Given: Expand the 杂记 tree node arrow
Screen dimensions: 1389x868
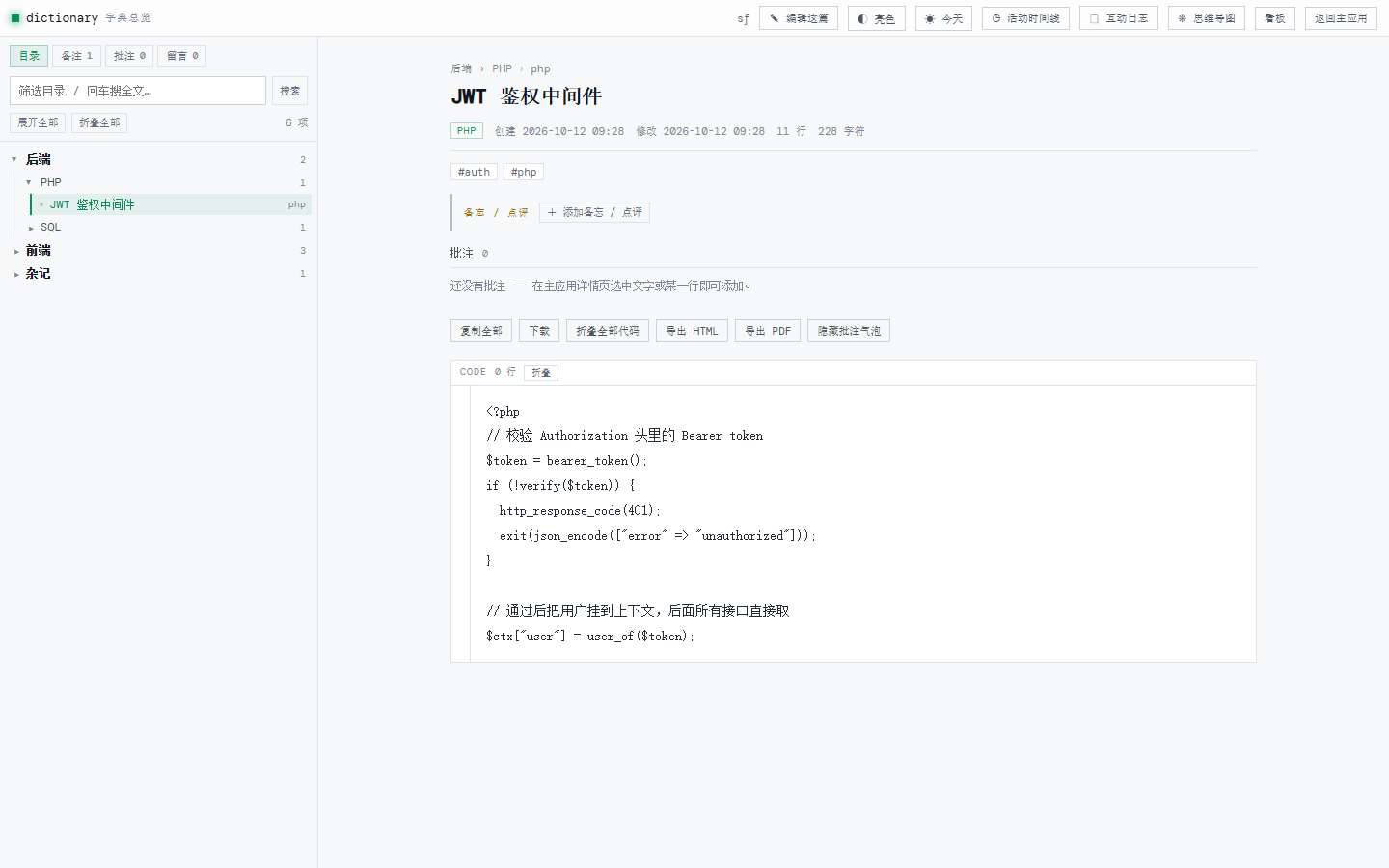Looking at the screenshot, I should [16, 274].
